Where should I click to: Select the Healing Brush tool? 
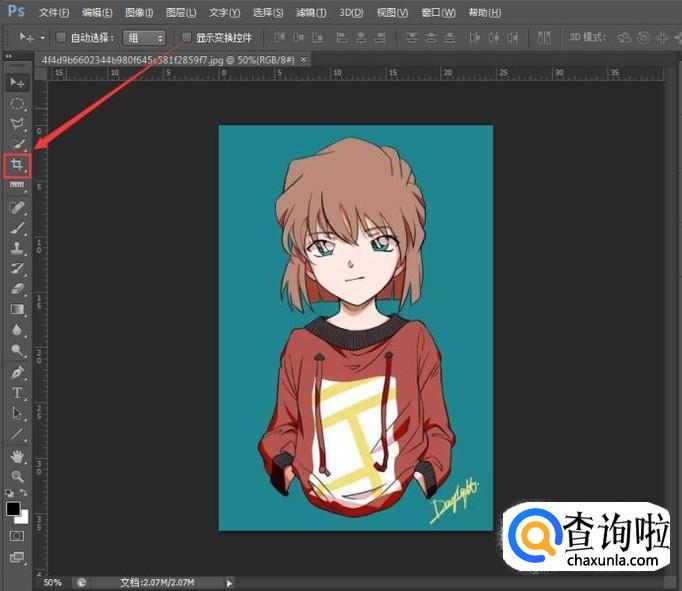click(x=17, y=208)
